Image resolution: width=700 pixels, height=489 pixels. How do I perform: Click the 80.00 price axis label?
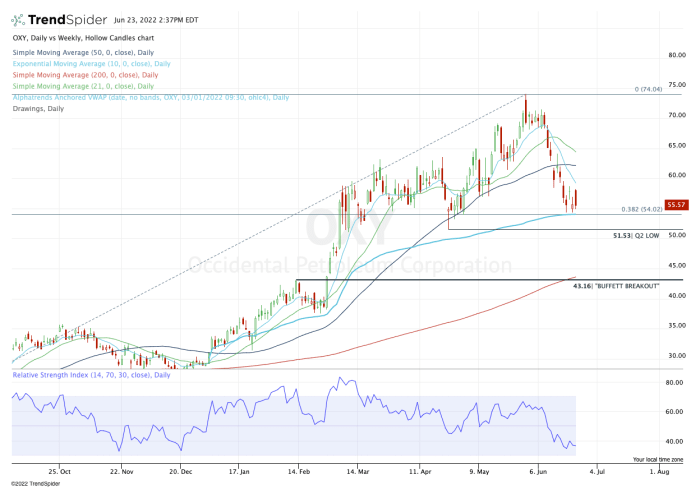pos(677,55)
